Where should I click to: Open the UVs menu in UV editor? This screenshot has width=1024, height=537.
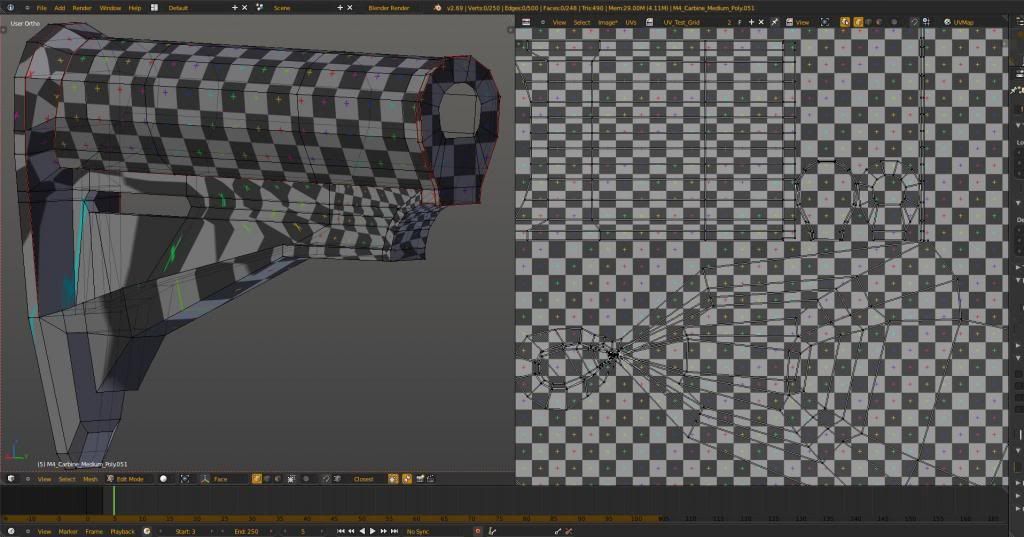[x=631, y=22]
